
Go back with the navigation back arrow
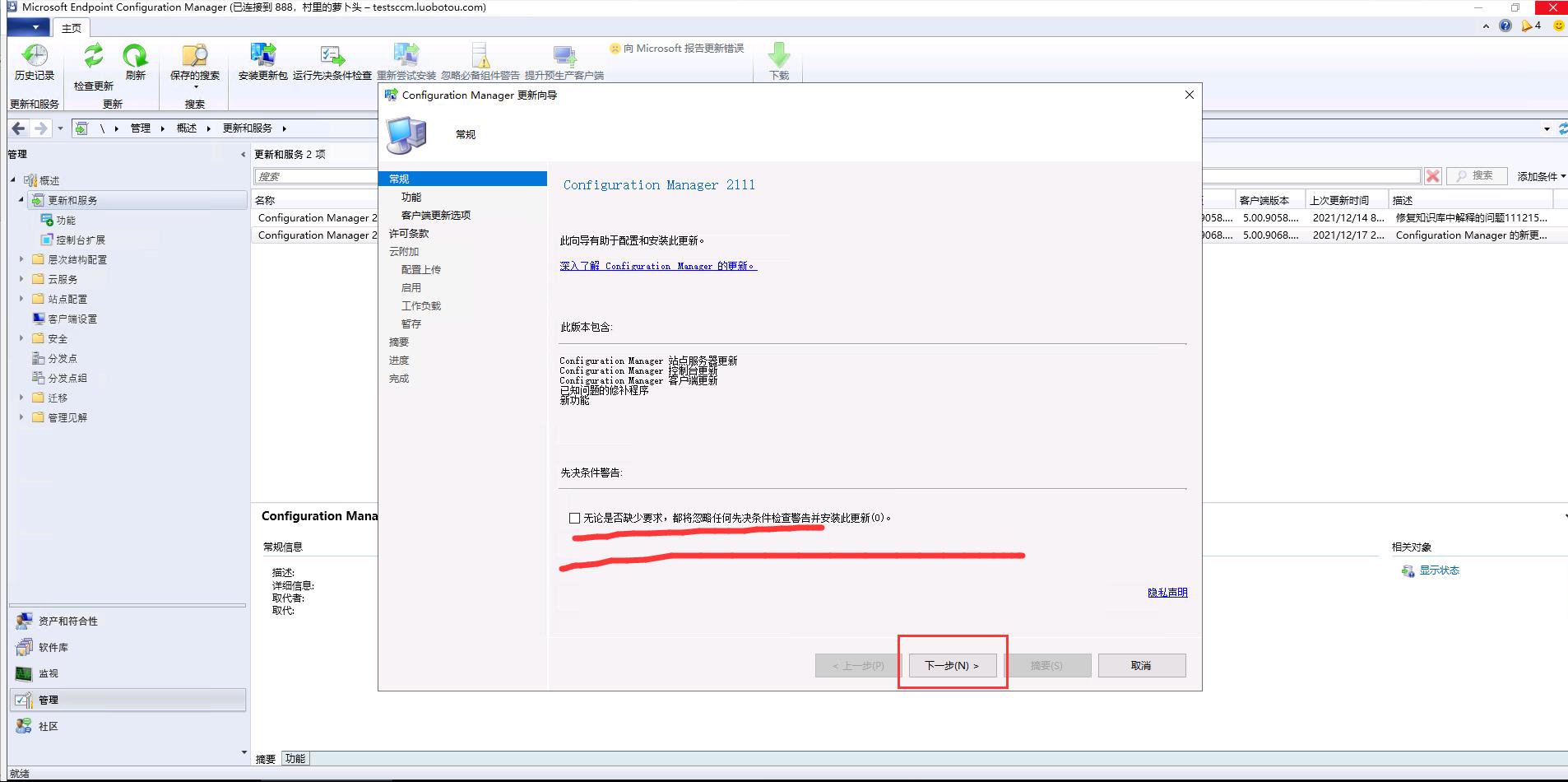pos(18,128)
